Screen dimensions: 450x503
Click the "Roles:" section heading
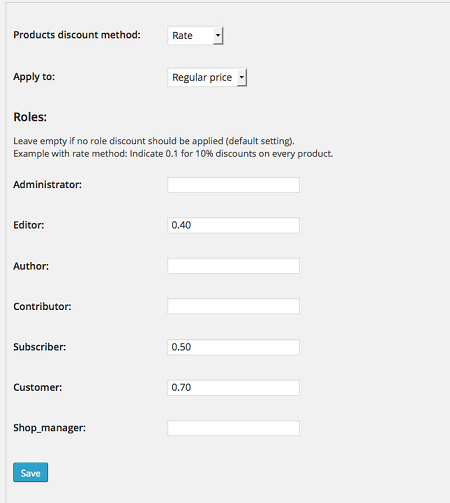click(x=30, y=117)
